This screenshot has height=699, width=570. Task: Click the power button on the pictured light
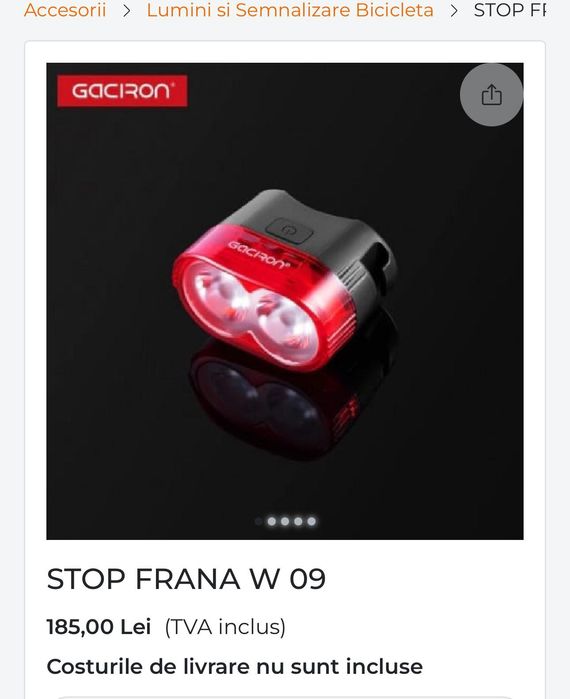(x=289, y=230)
